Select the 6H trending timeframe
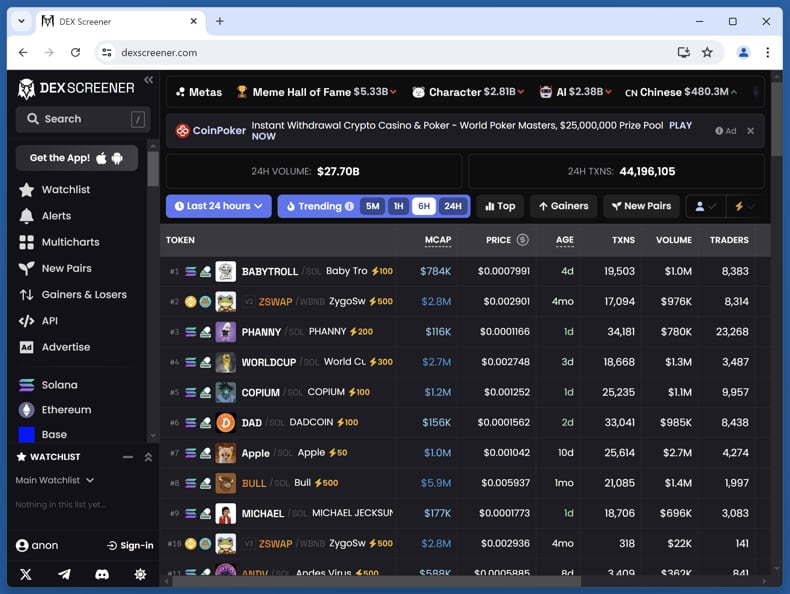The image size is (790, 594). pos(424,206)
